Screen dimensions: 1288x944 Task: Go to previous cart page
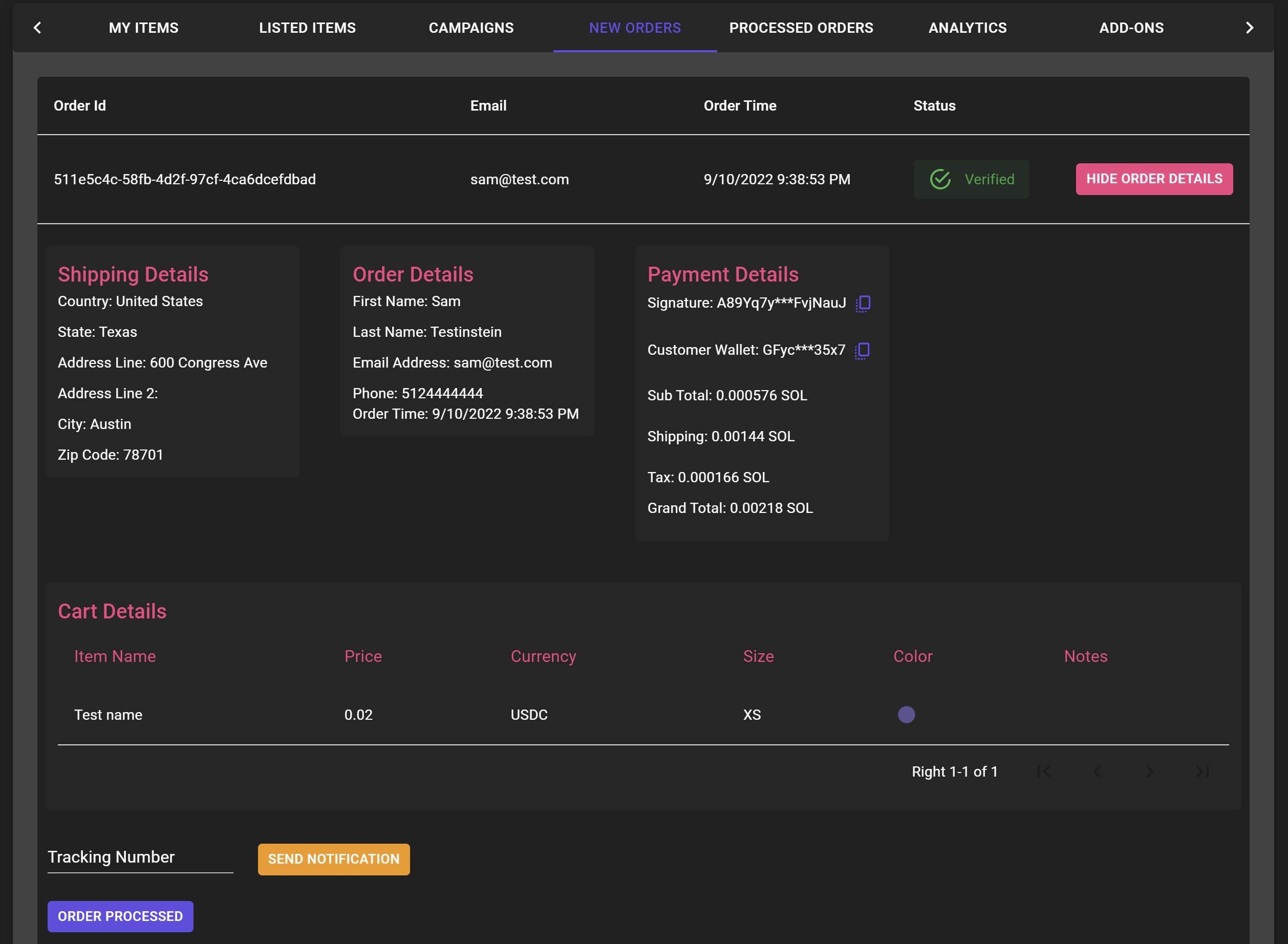click(1097, 771)
